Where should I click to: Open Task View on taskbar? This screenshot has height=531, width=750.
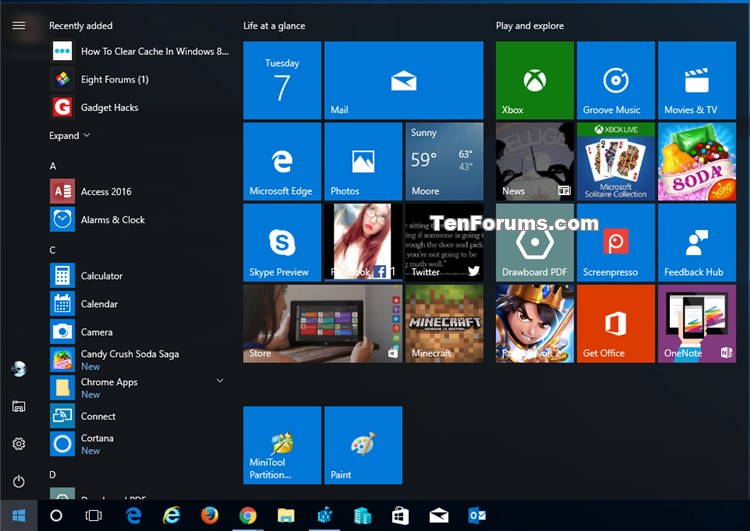(x=94, y=515)
